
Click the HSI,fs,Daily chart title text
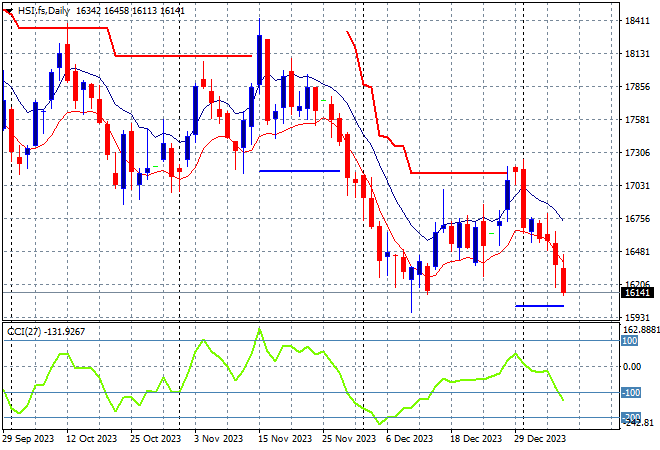coord(44,11)
